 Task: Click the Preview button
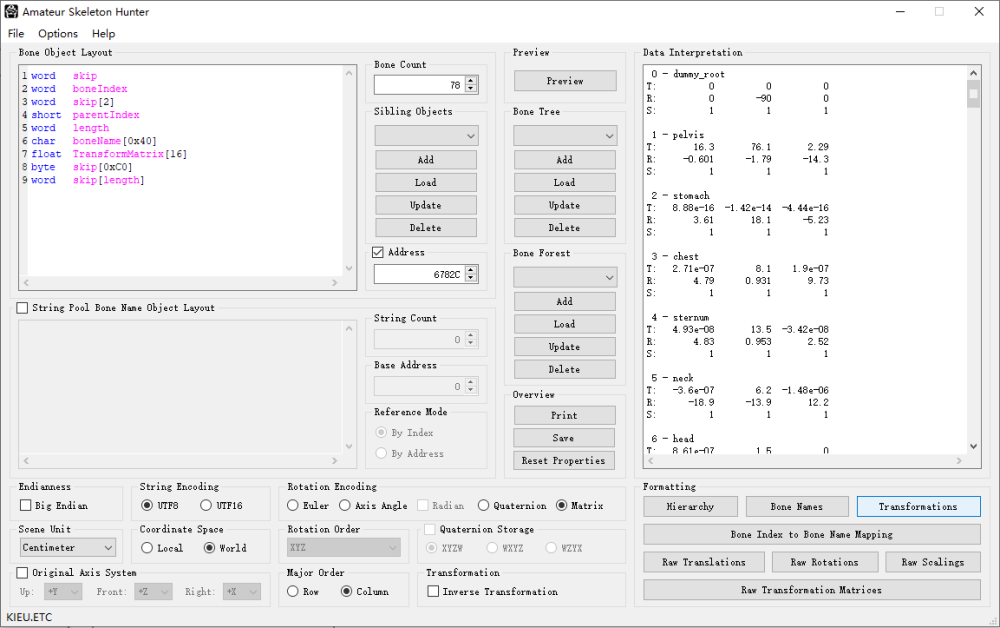tap(565, 81)
